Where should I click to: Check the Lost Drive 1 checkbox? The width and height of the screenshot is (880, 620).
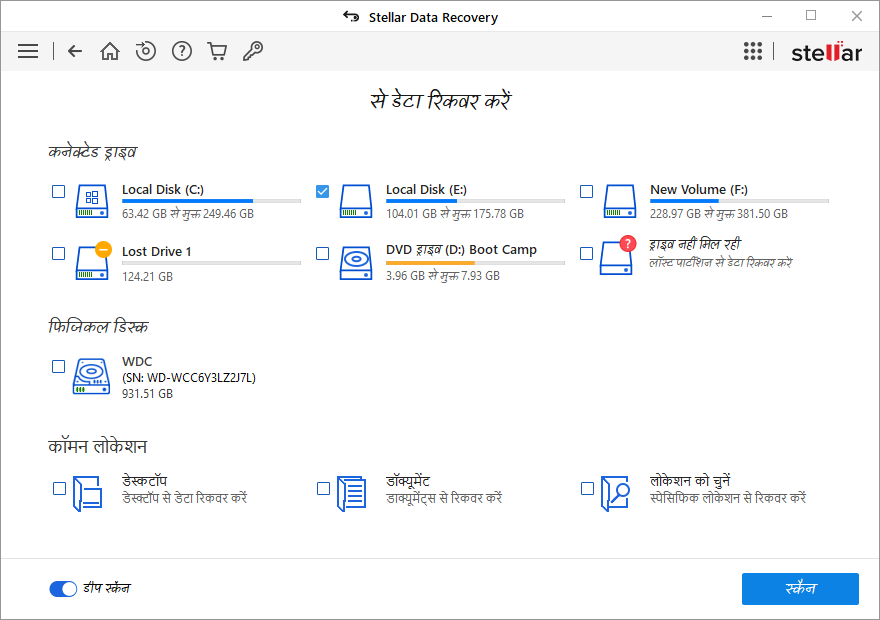pyautogui.click(x=58, y=254)
